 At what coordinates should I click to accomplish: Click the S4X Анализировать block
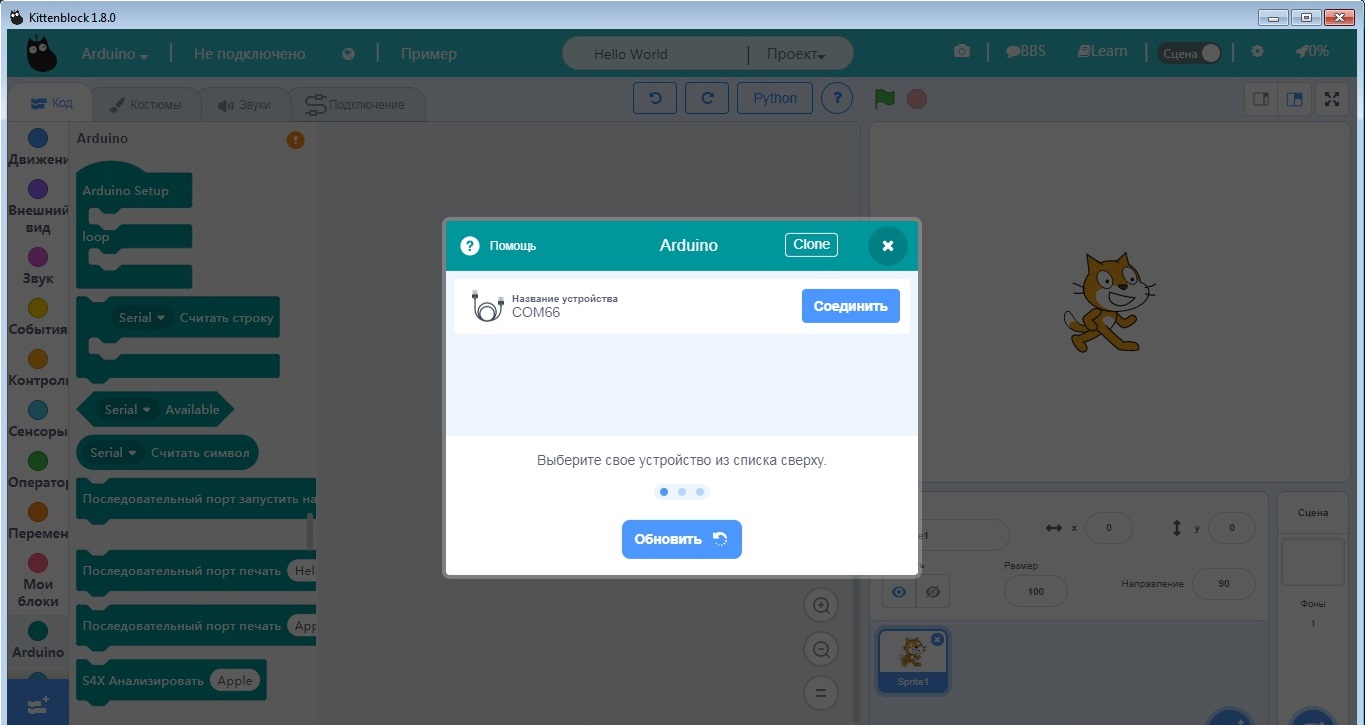[x=170, y=680]
